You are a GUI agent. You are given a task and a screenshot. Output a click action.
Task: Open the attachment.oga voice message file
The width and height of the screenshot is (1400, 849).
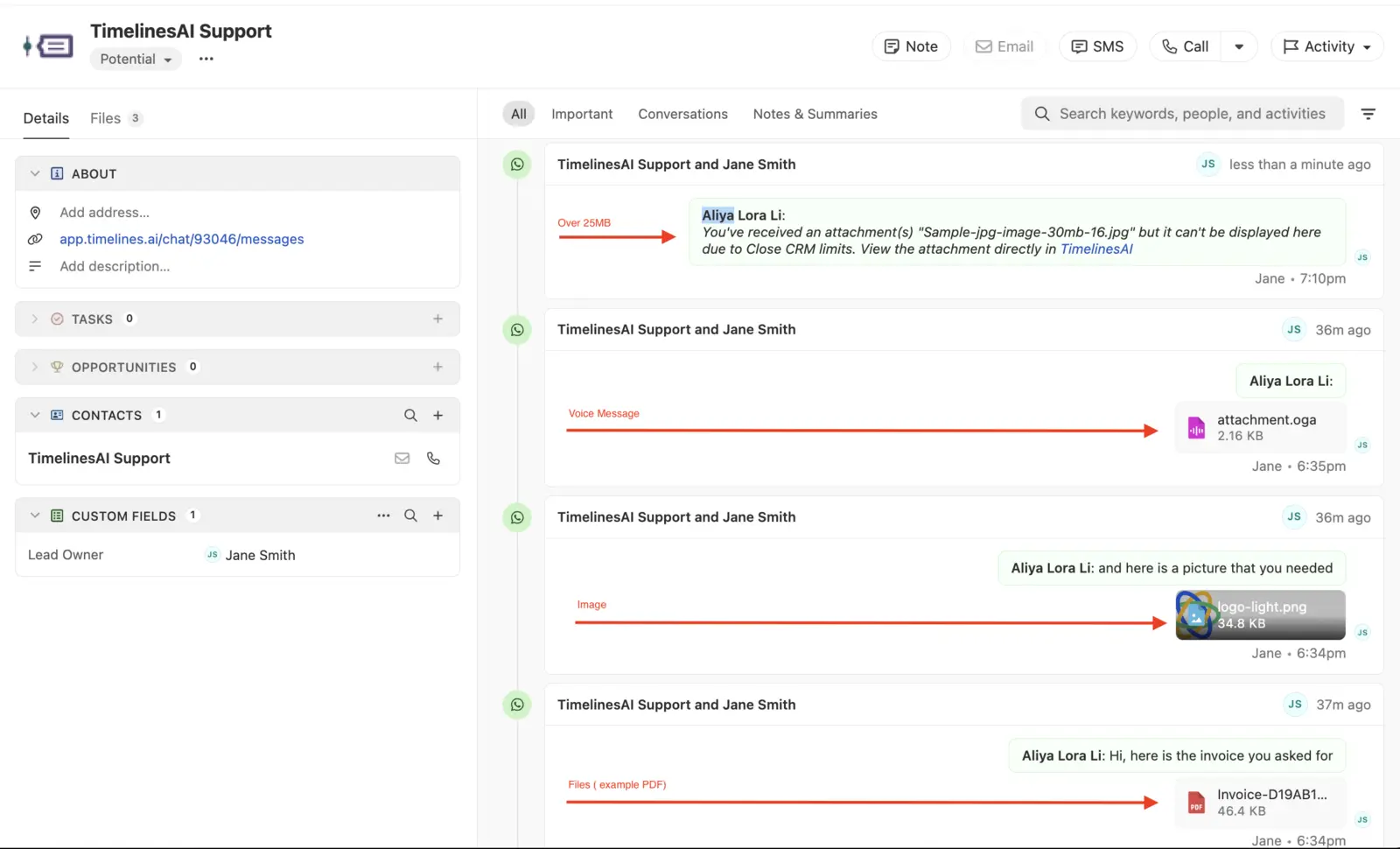pos(1260,427)
